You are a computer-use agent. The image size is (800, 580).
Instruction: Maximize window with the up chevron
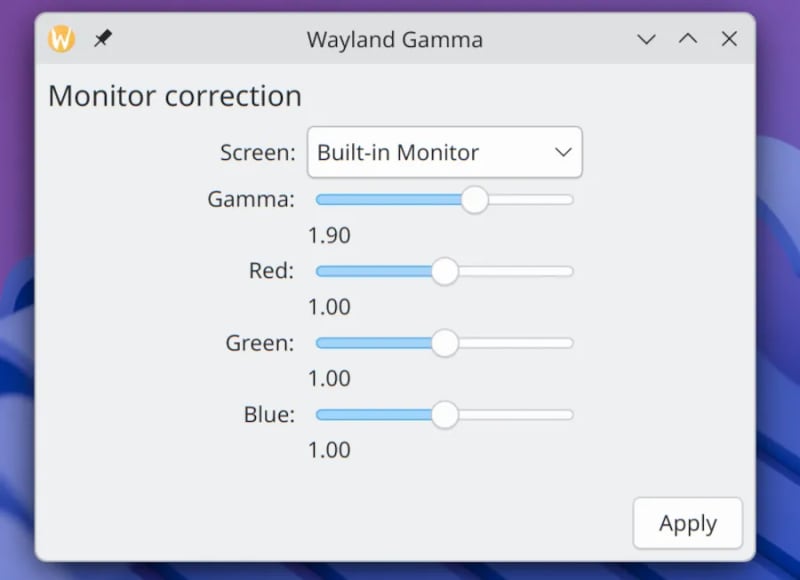point(688,38)
